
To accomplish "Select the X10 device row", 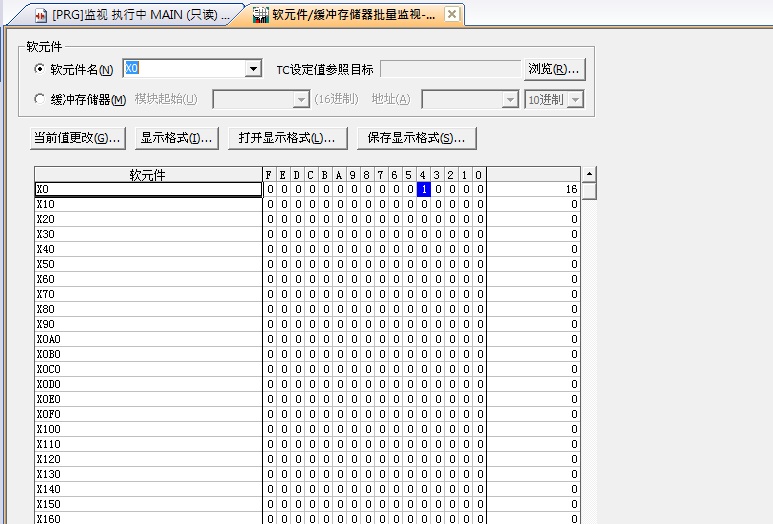I will 148,204.
